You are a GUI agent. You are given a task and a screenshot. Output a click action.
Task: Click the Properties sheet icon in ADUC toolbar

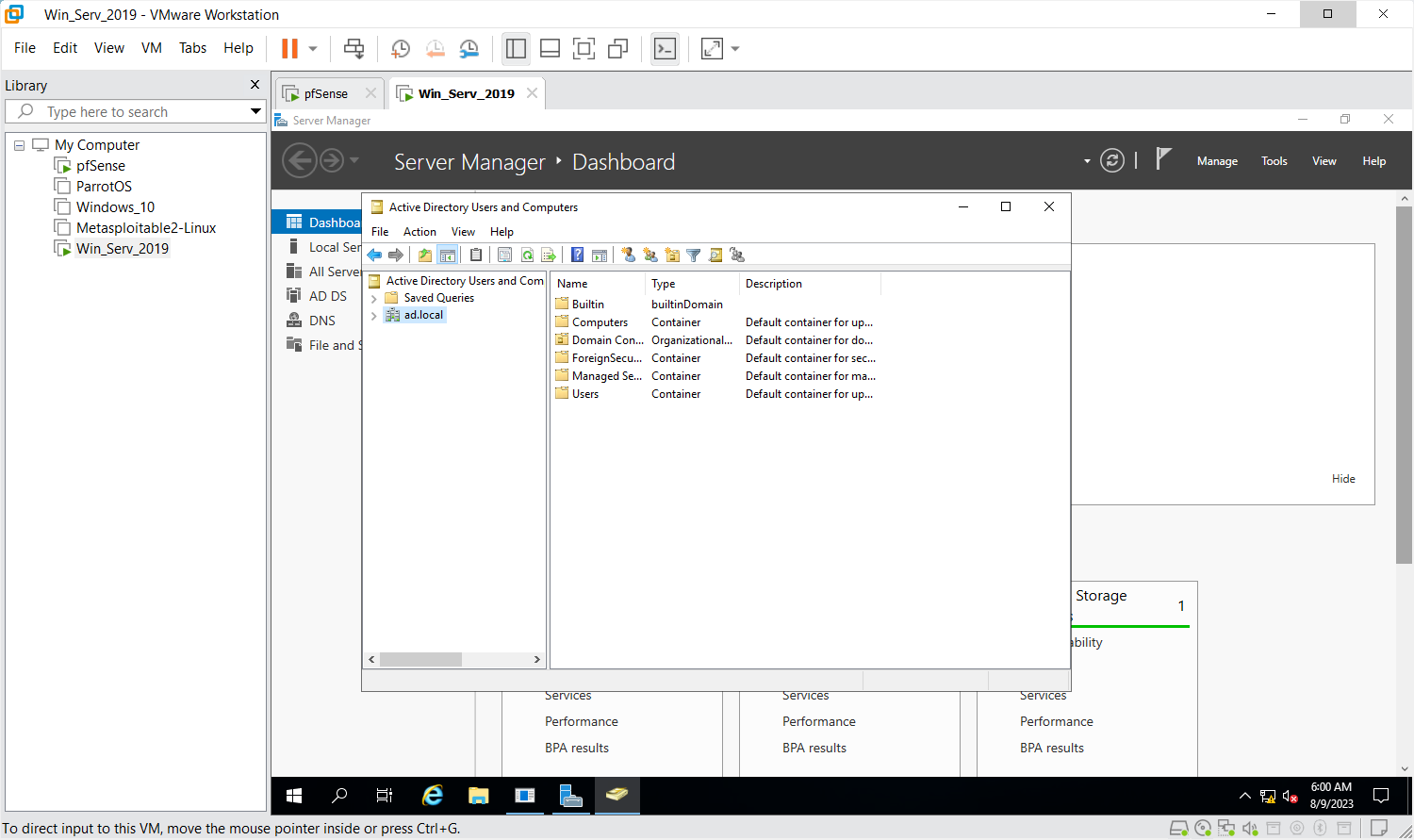pyautogui.click(x=504, y=255)
